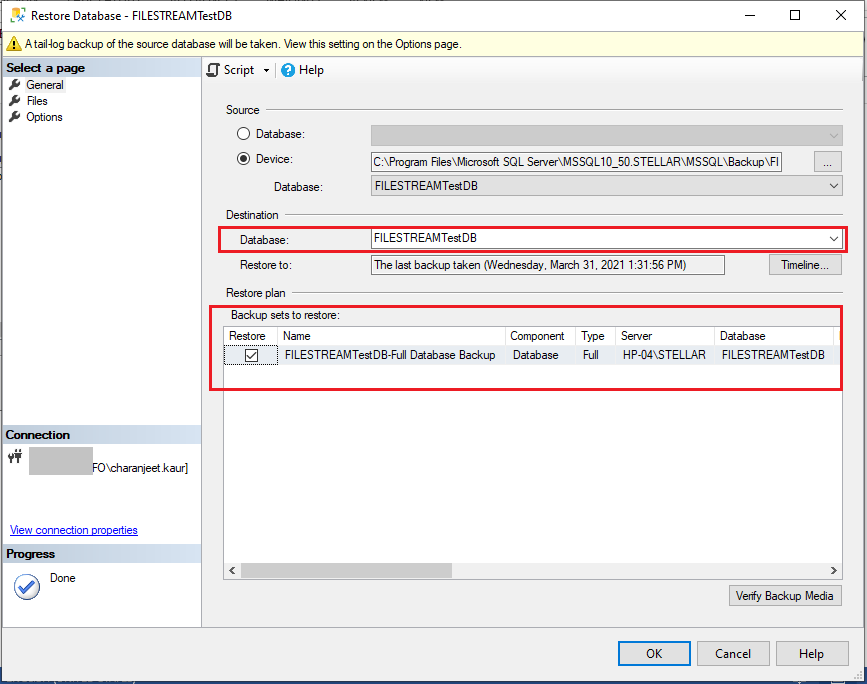This screenshot has height=684, width=867.
Task: Click the horizontal scrollbar thumb in backup sets
Action: click(x=346, y=571)
